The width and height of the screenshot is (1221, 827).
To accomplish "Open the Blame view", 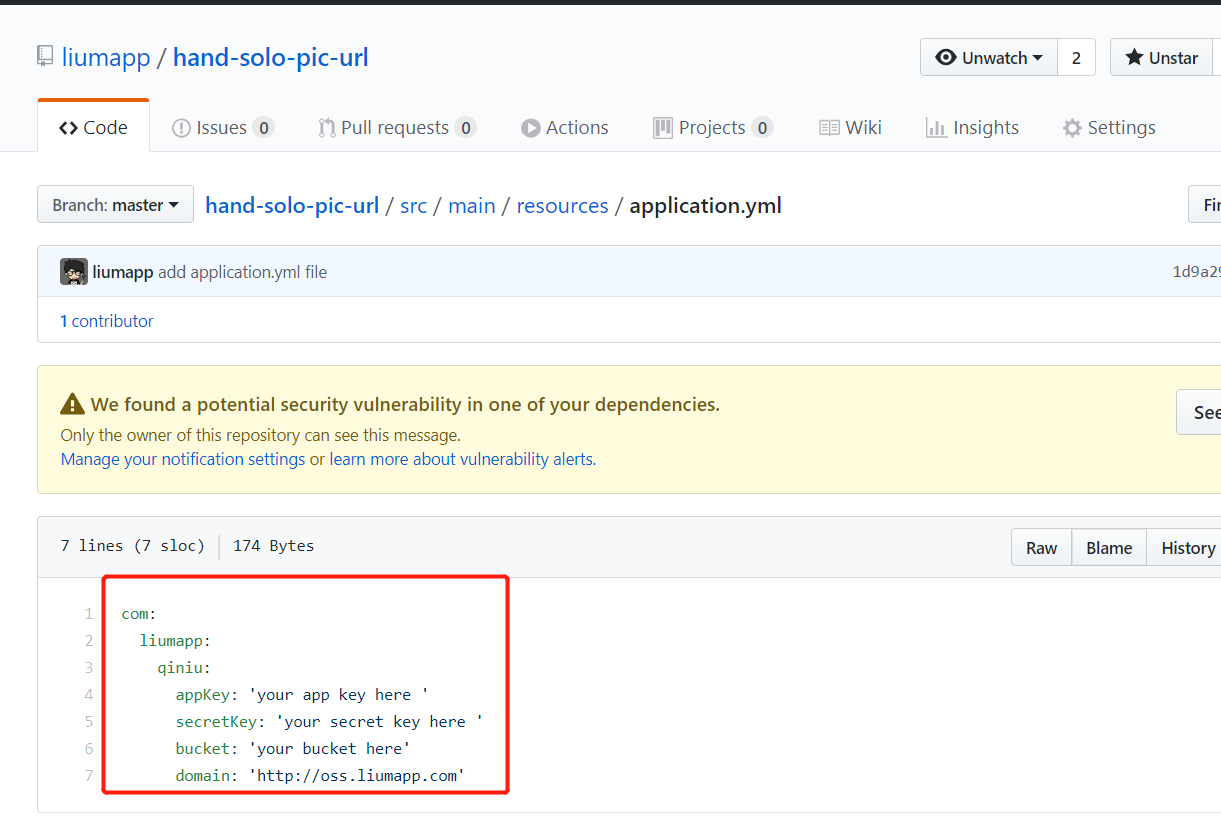I will point(1109,548).
